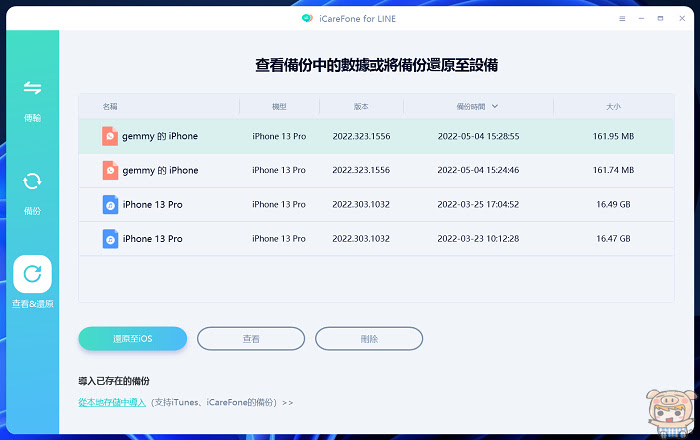Click the iCareFone for LINE logo icon
The height and width of the screenshot is (440, 700).
coord(307,18)
